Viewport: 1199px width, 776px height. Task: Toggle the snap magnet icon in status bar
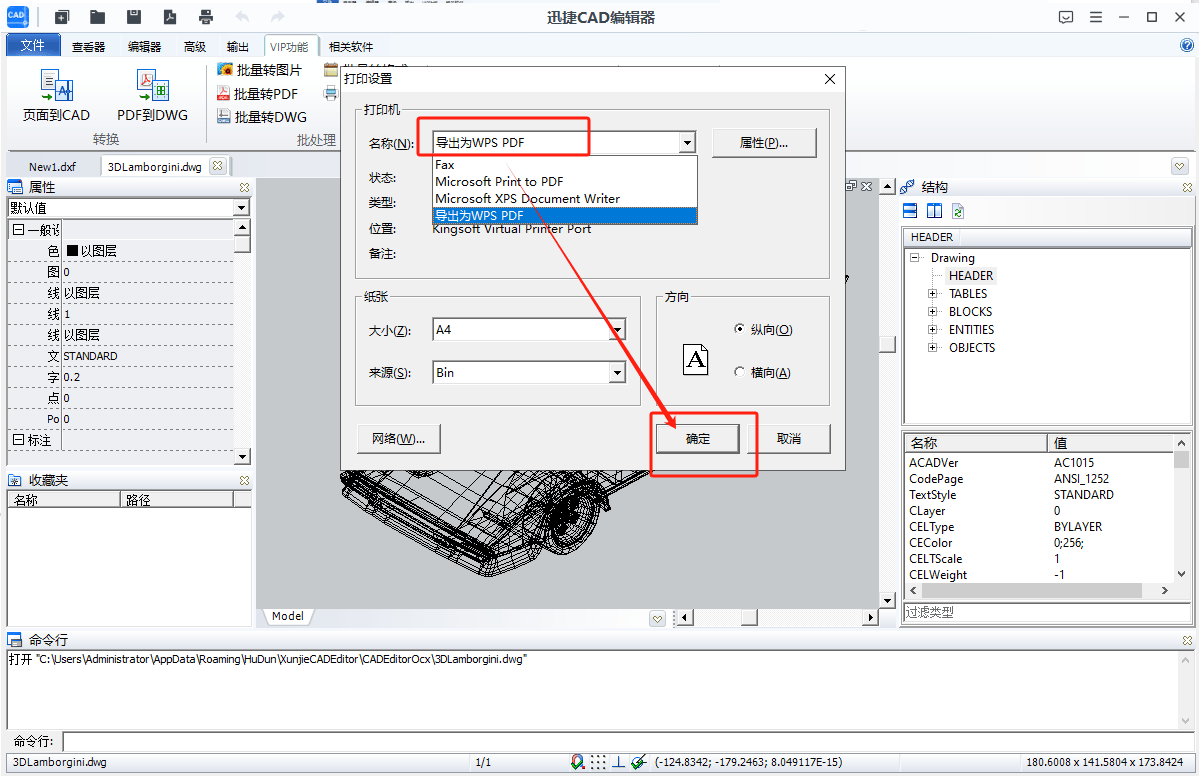tap(578, 762)
